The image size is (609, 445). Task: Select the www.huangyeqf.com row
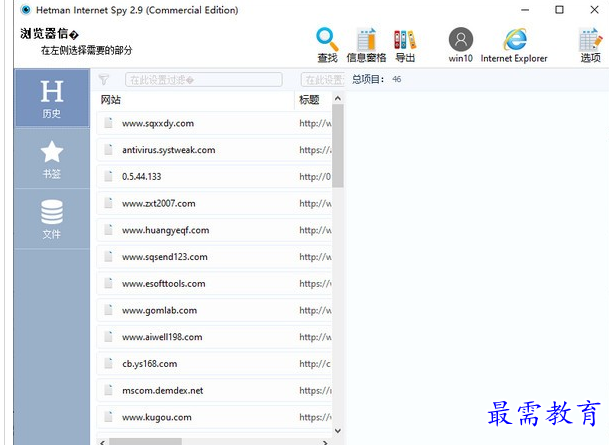pyautogui.click(x=214, y=230)
